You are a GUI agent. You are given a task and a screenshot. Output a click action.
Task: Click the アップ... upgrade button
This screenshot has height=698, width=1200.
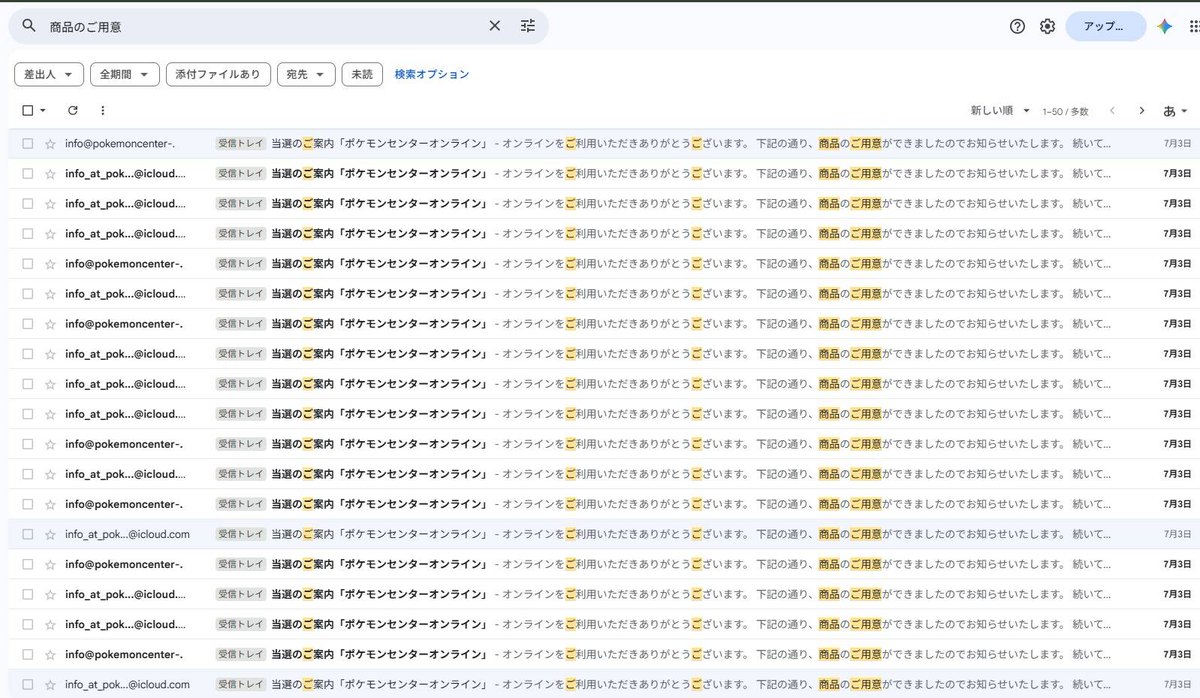1105,26
